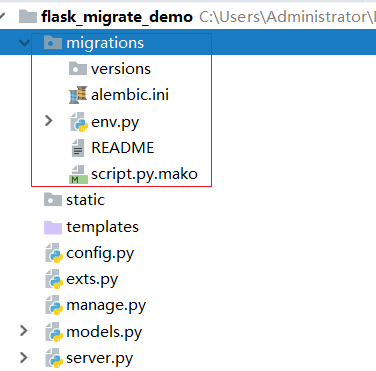Open the config.py file
The width and height of the screenshot is (376, 371).
point(100,253)
